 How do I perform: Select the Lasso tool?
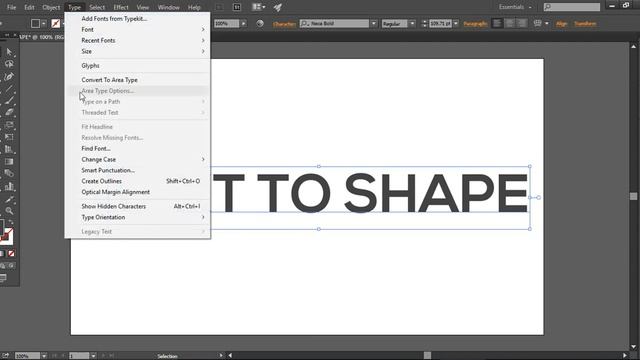(9, 64)
